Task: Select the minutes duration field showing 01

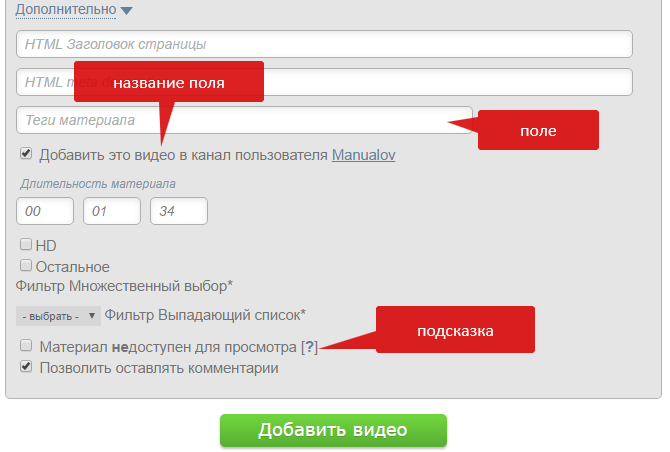Action: pos(112,212)
